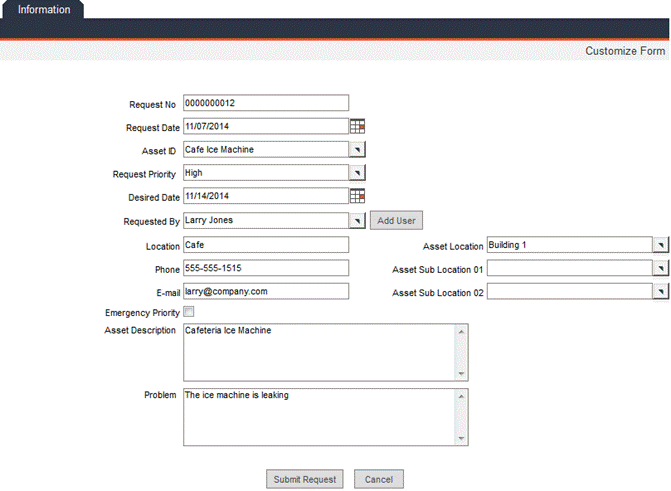Expand the Asset Location dropdown
Image resolution: width=671 pixels, height=491 pixels.
click(660, 245)
